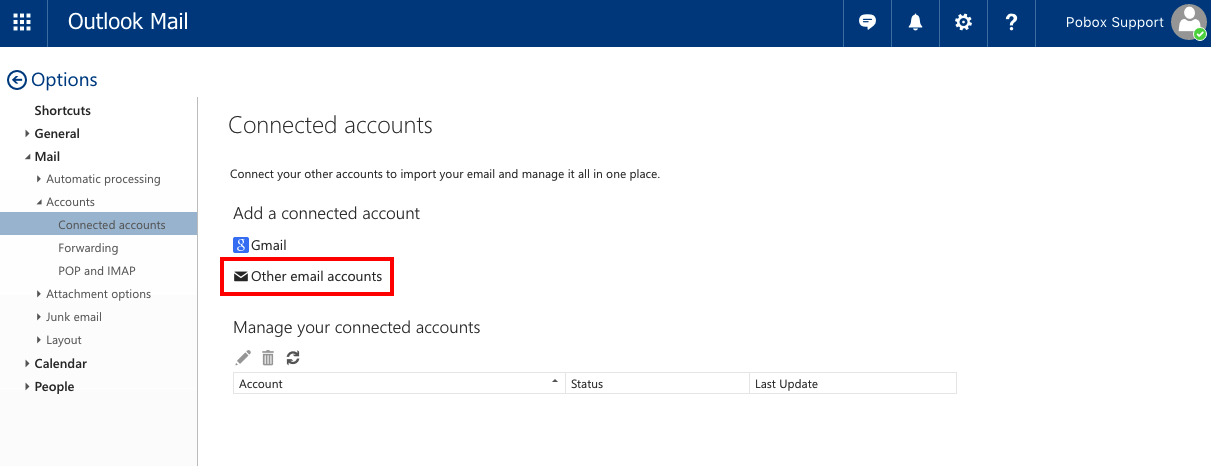This screenshot has width=1211, height=466.
Task: Show notifications bell
Action: 915,22
